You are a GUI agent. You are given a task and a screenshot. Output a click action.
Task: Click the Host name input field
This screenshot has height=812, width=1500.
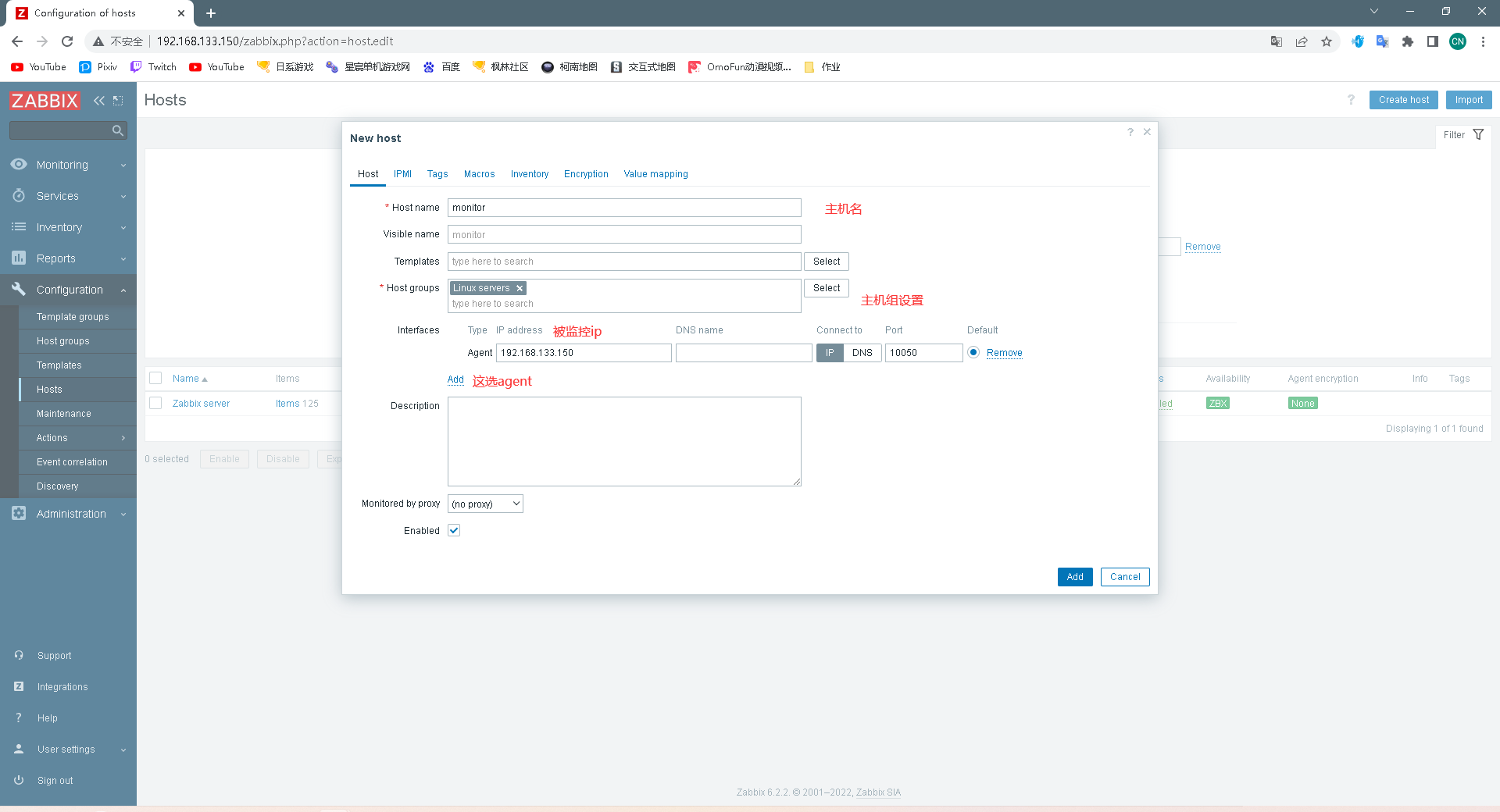tap(624, 208)
